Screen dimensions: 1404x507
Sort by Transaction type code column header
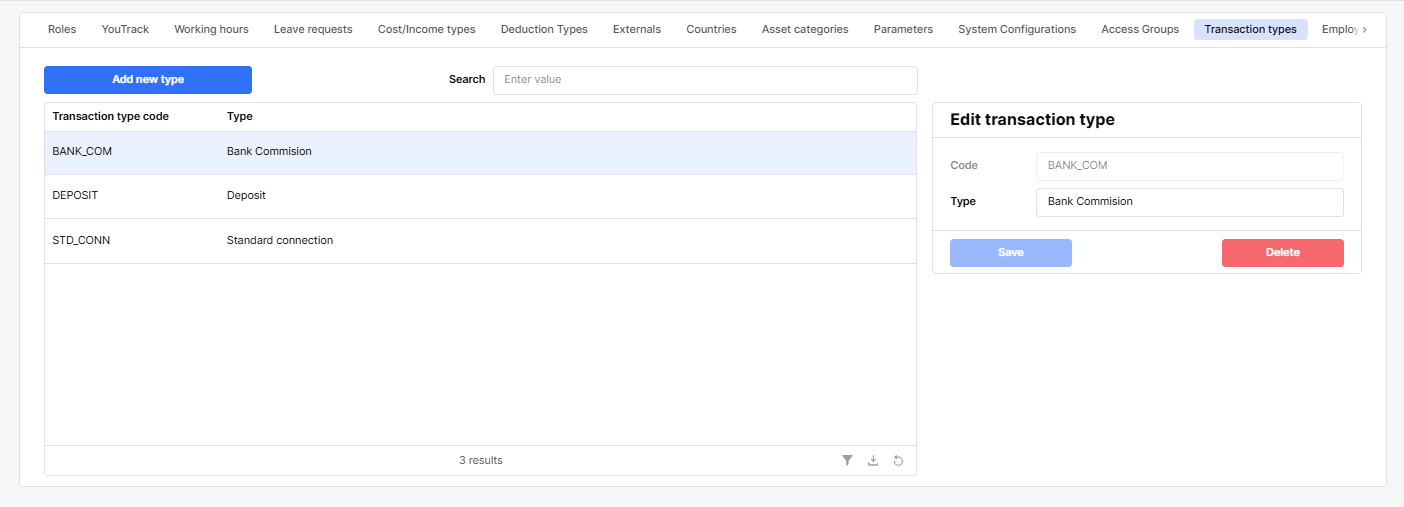point(111,117)
